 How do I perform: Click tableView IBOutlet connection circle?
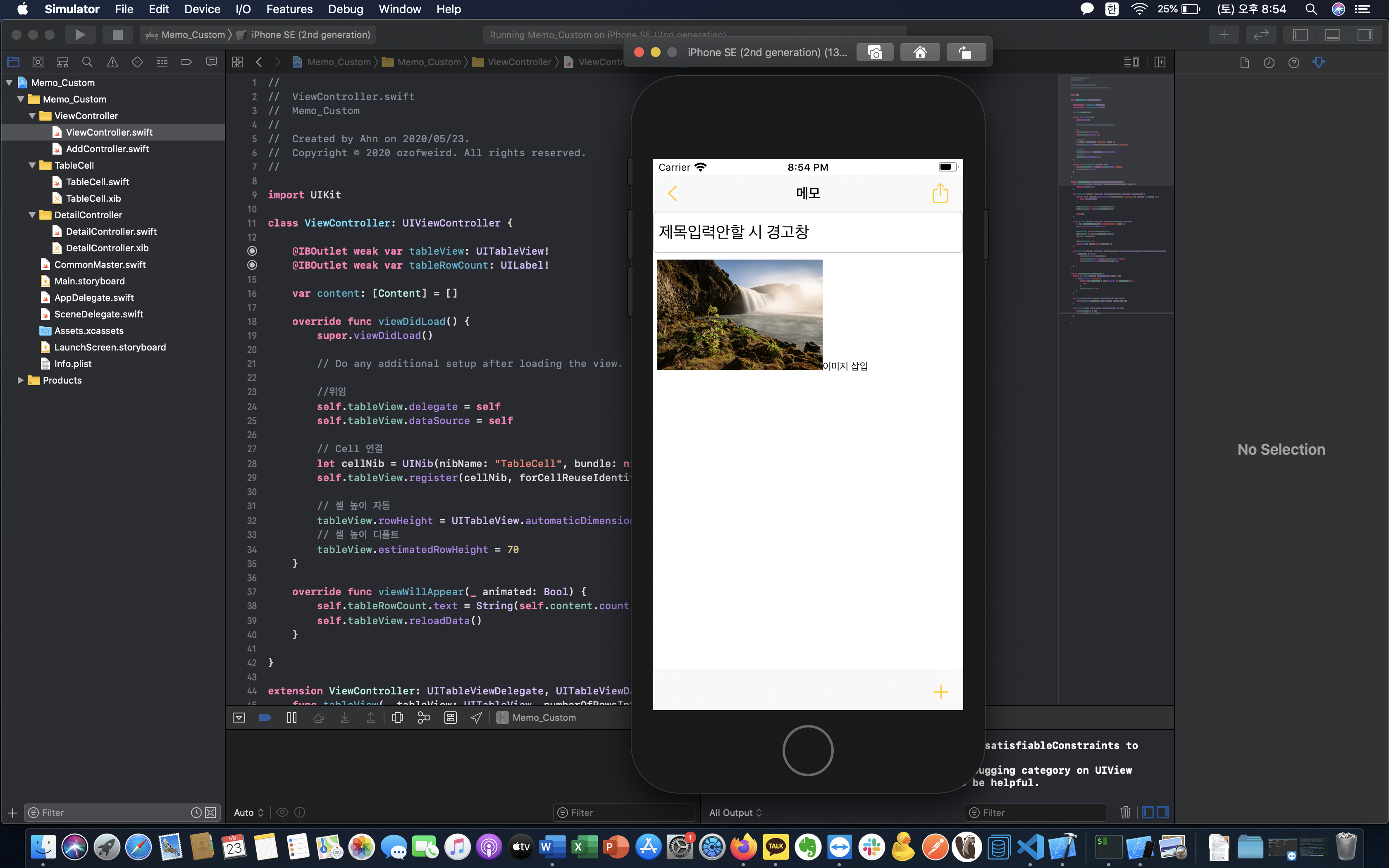[252, 251]
